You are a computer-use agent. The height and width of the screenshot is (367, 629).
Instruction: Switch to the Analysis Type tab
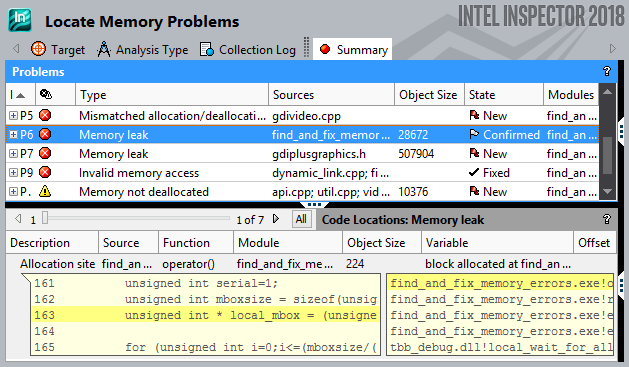142,49
